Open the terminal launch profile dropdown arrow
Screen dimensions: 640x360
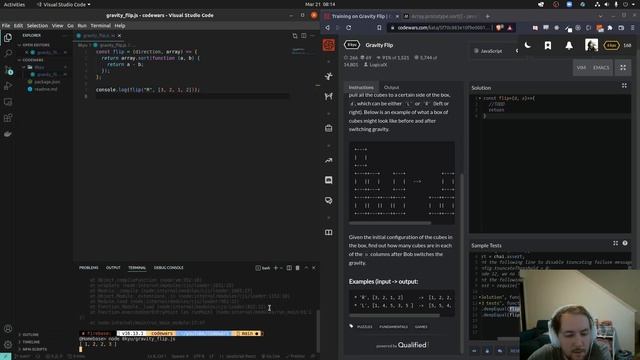(281, 268)
